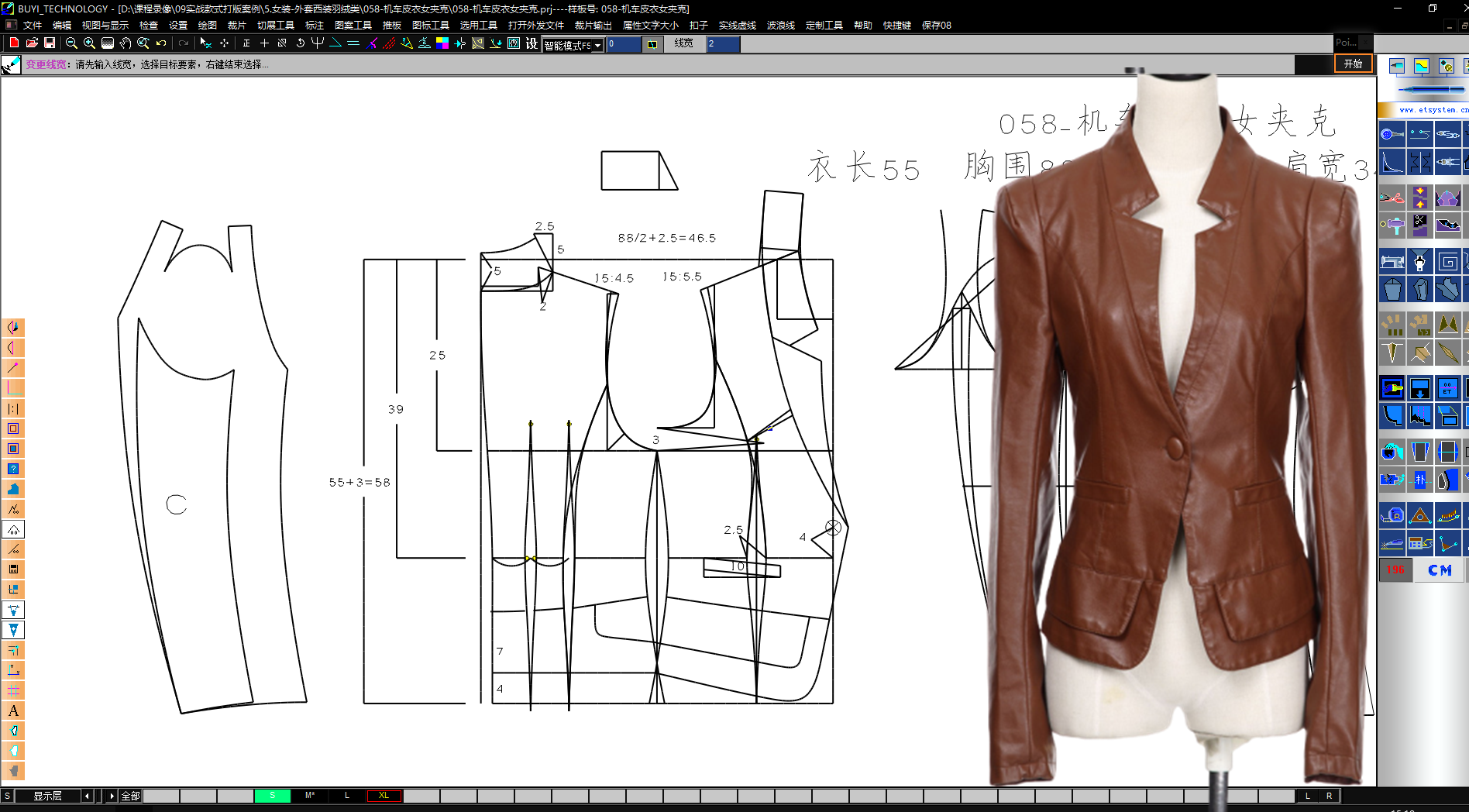Toggle the L size cell next to M*
This screenshot has height=812, width=1469.
point(347,796)
